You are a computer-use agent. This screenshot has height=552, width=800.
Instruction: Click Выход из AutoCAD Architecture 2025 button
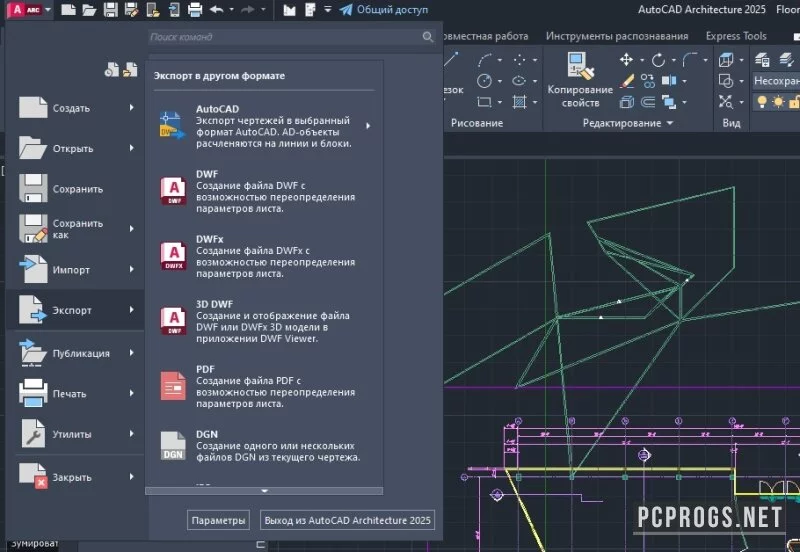(x=347, y=520)
